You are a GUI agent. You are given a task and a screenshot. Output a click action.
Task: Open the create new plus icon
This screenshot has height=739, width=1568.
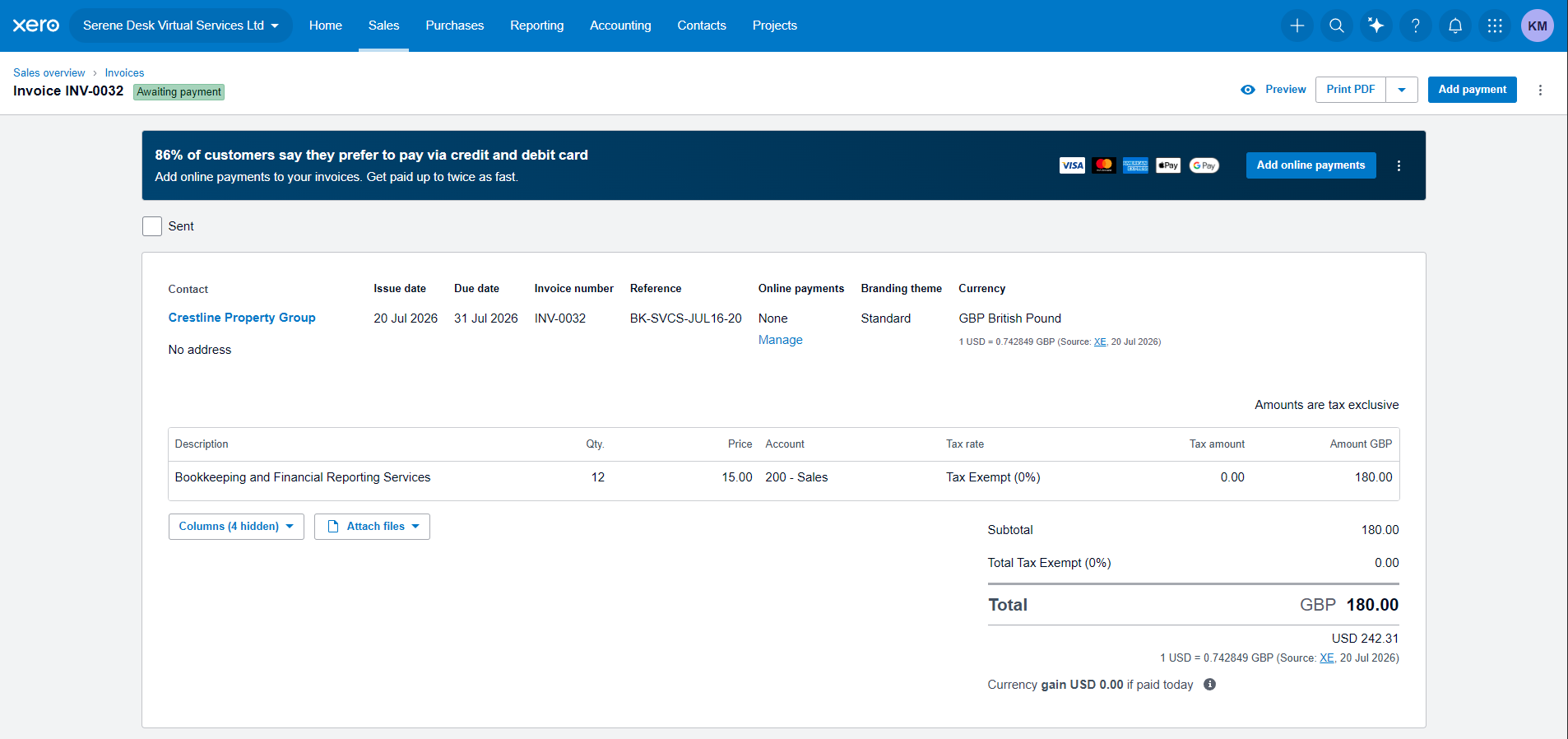pos(1297,26)
